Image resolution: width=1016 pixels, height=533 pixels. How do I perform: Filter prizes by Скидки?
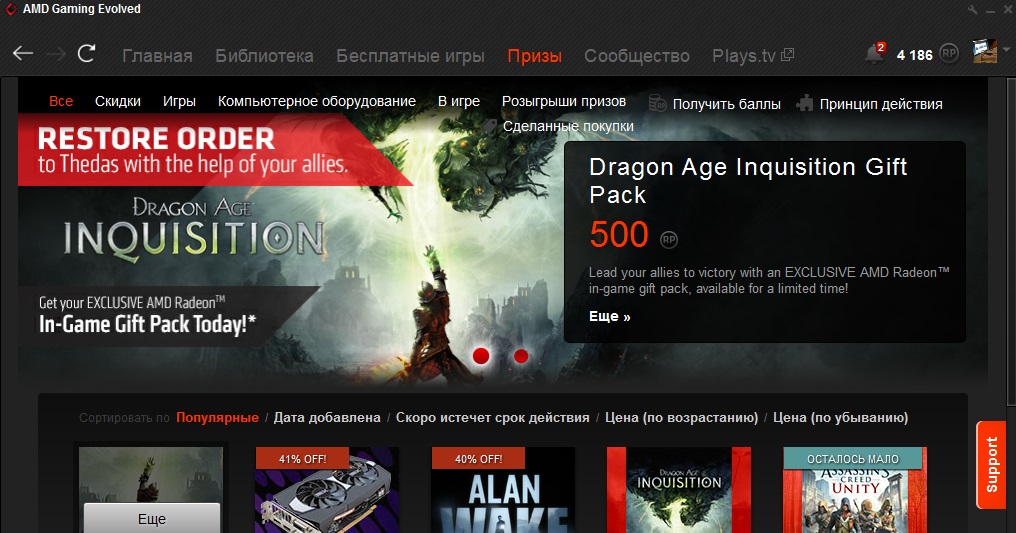coord(118,101)
